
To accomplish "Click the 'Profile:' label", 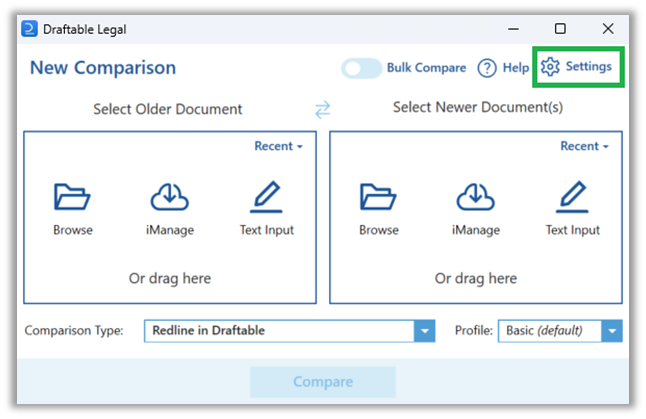I will pyautogui.click(x=473, y=330).
